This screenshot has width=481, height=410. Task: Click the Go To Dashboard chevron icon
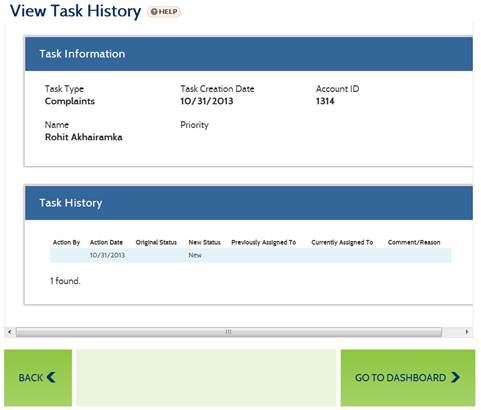tap(455, 377)
